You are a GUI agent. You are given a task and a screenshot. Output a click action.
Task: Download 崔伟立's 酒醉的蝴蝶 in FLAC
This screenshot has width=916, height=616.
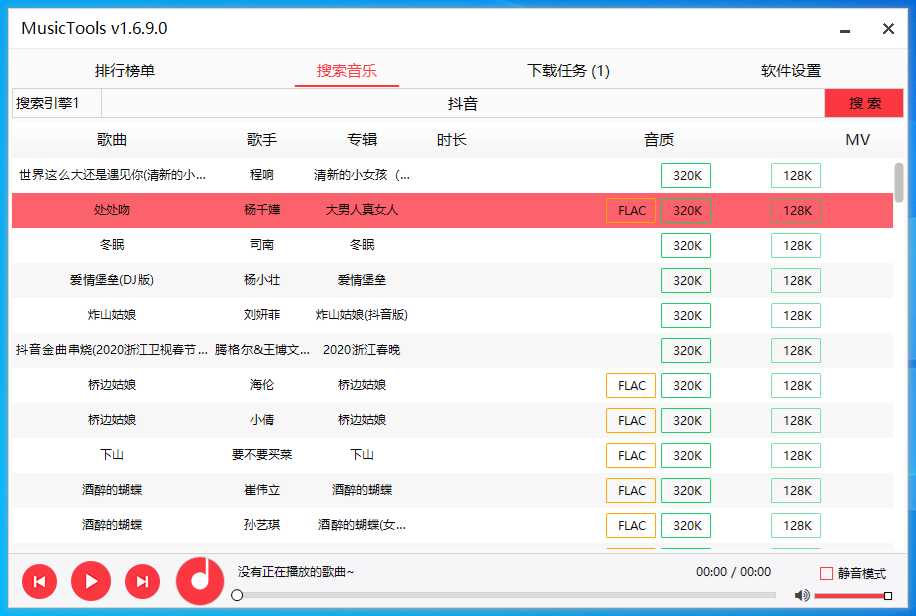click(x=631, y=491)
